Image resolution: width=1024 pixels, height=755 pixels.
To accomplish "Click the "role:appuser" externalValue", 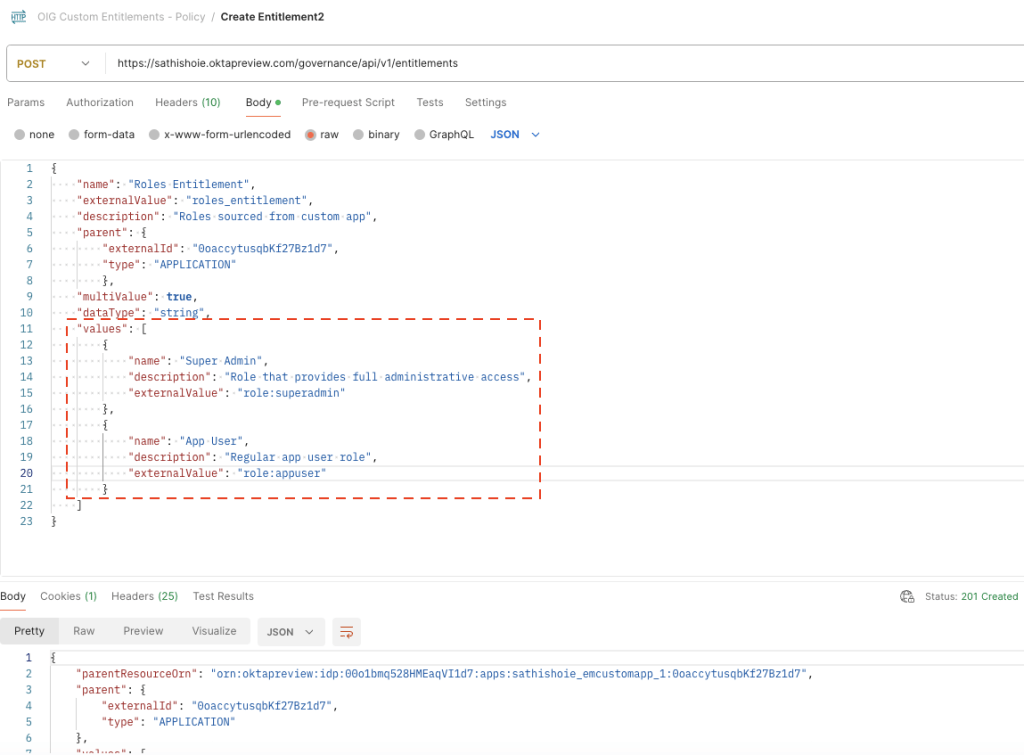I will tap(281, 474).
